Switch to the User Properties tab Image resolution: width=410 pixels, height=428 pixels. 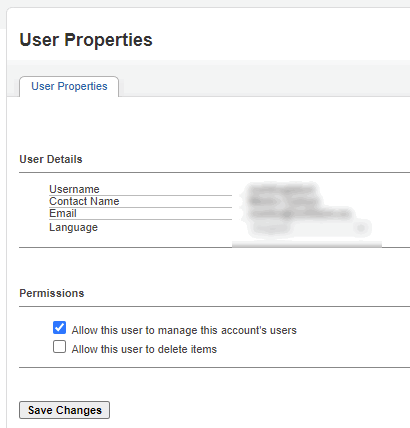point(69,86)
